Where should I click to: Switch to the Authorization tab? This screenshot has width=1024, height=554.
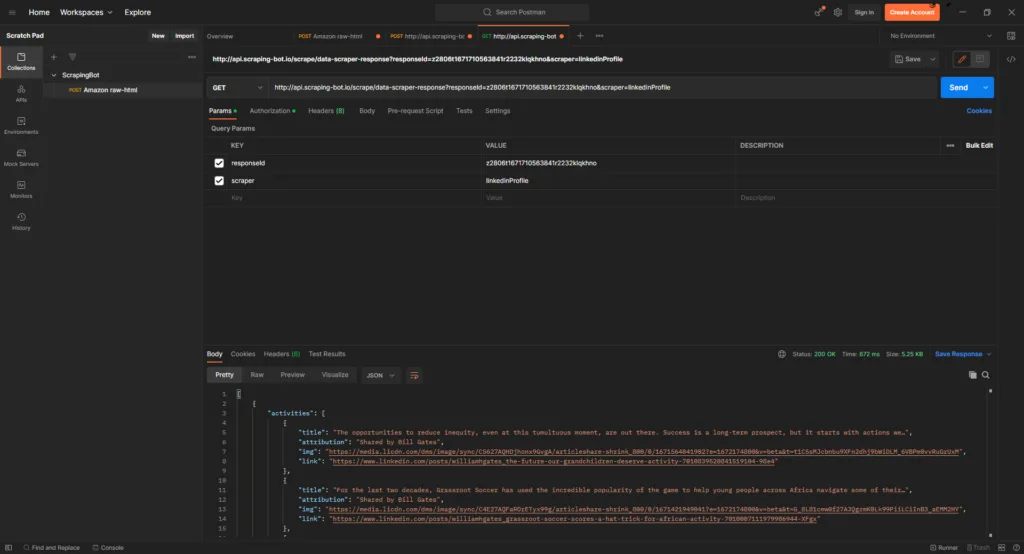tap(271, 111)
